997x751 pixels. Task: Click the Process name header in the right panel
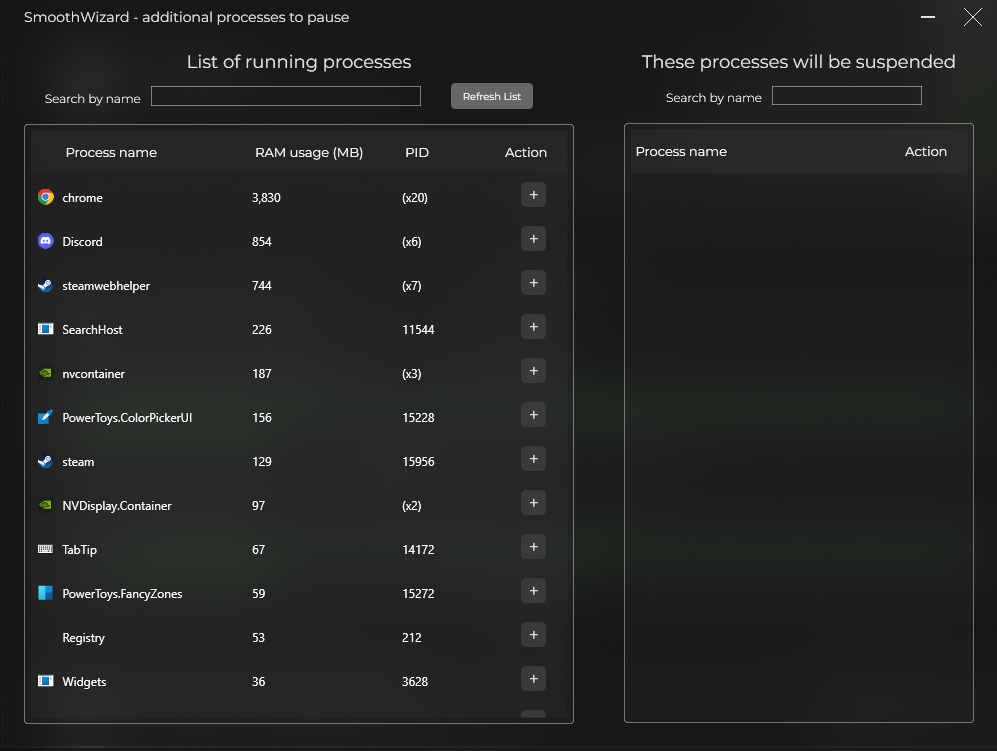click(680, 151)
